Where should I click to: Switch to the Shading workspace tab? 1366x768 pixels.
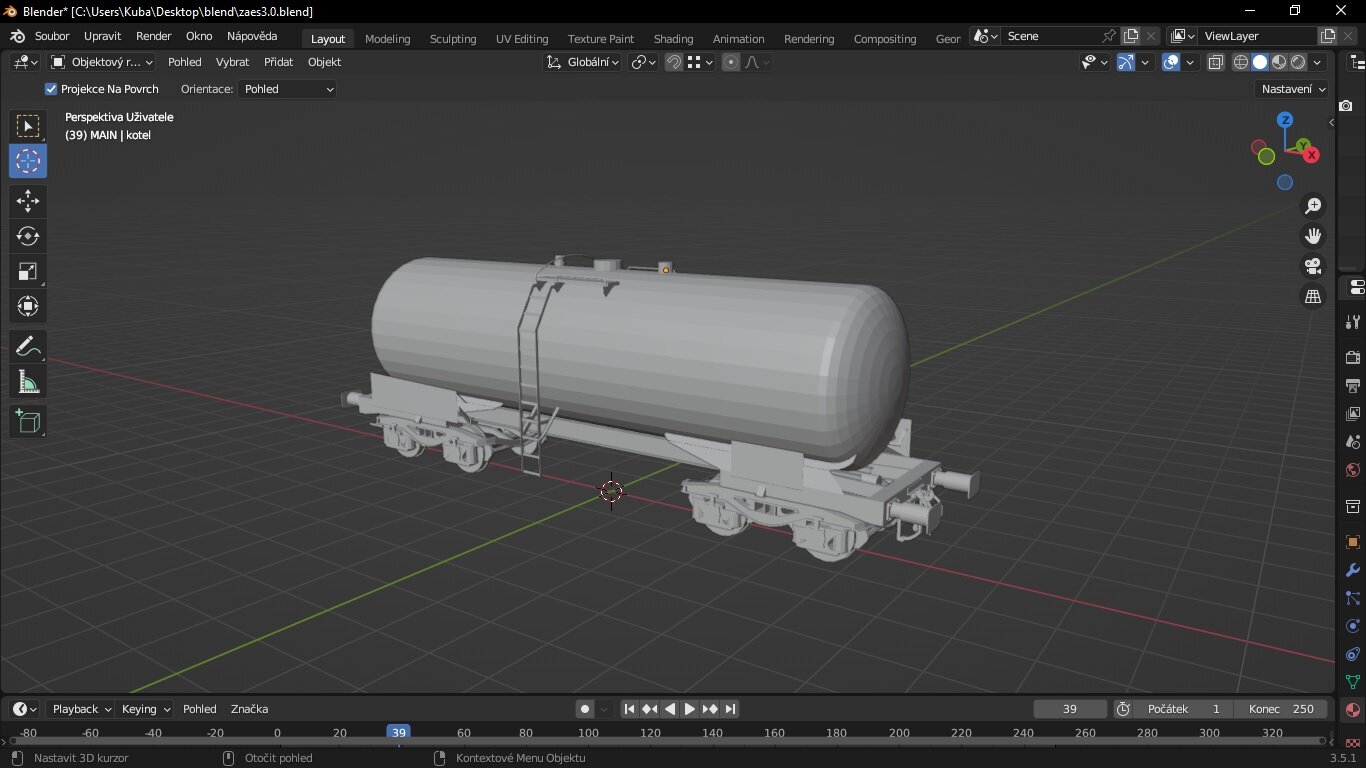pyautogui.click(x=673, y=39)
